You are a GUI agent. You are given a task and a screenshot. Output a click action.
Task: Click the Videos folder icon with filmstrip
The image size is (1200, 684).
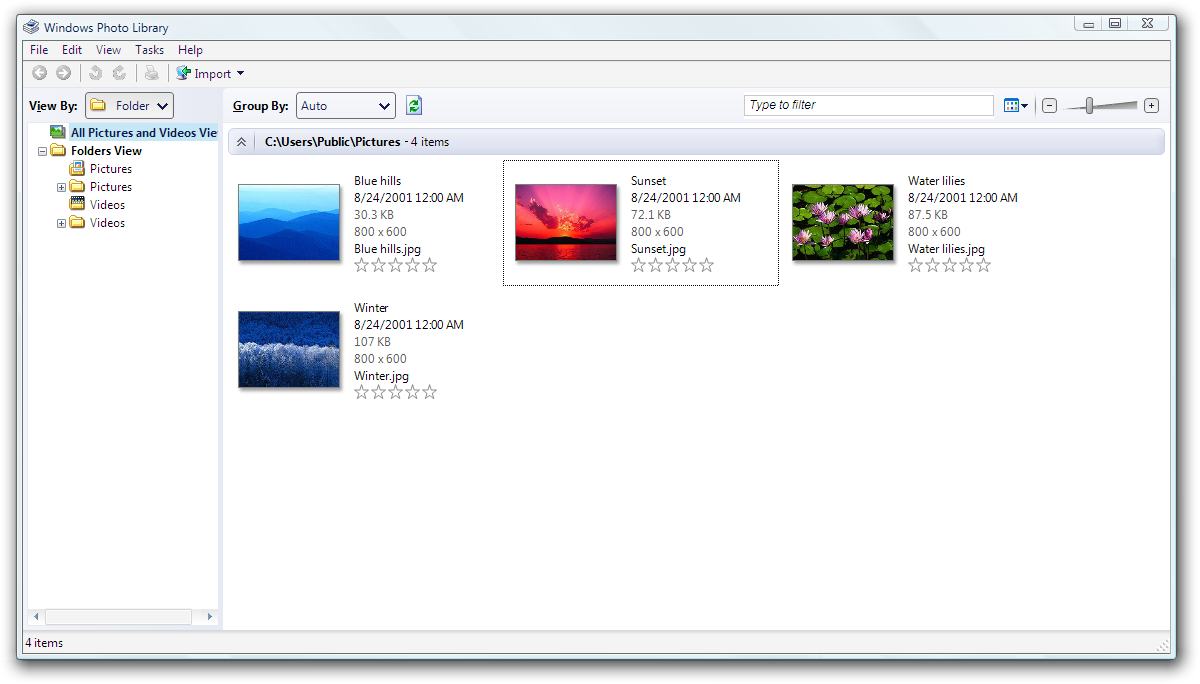tap(77, 204)
